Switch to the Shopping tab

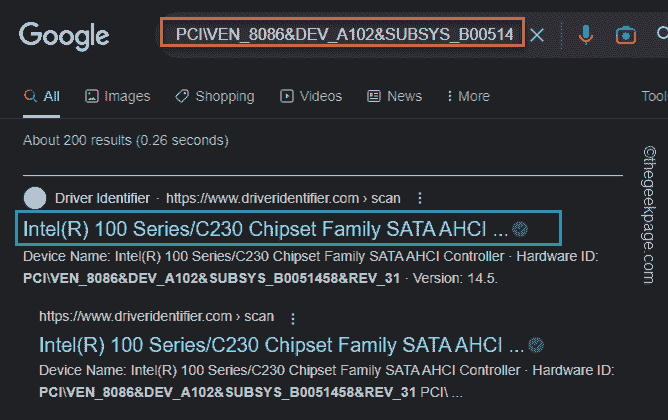pos(214,96)
